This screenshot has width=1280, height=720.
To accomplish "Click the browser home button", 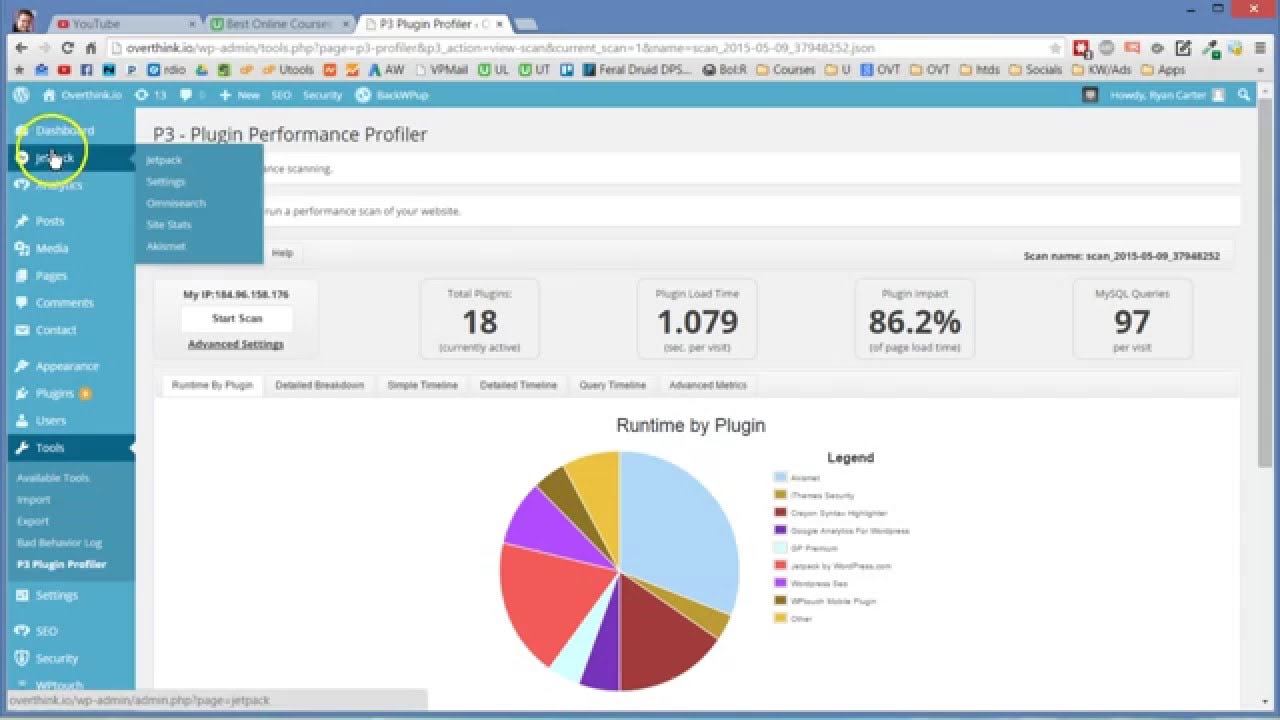I will [91, 47].
